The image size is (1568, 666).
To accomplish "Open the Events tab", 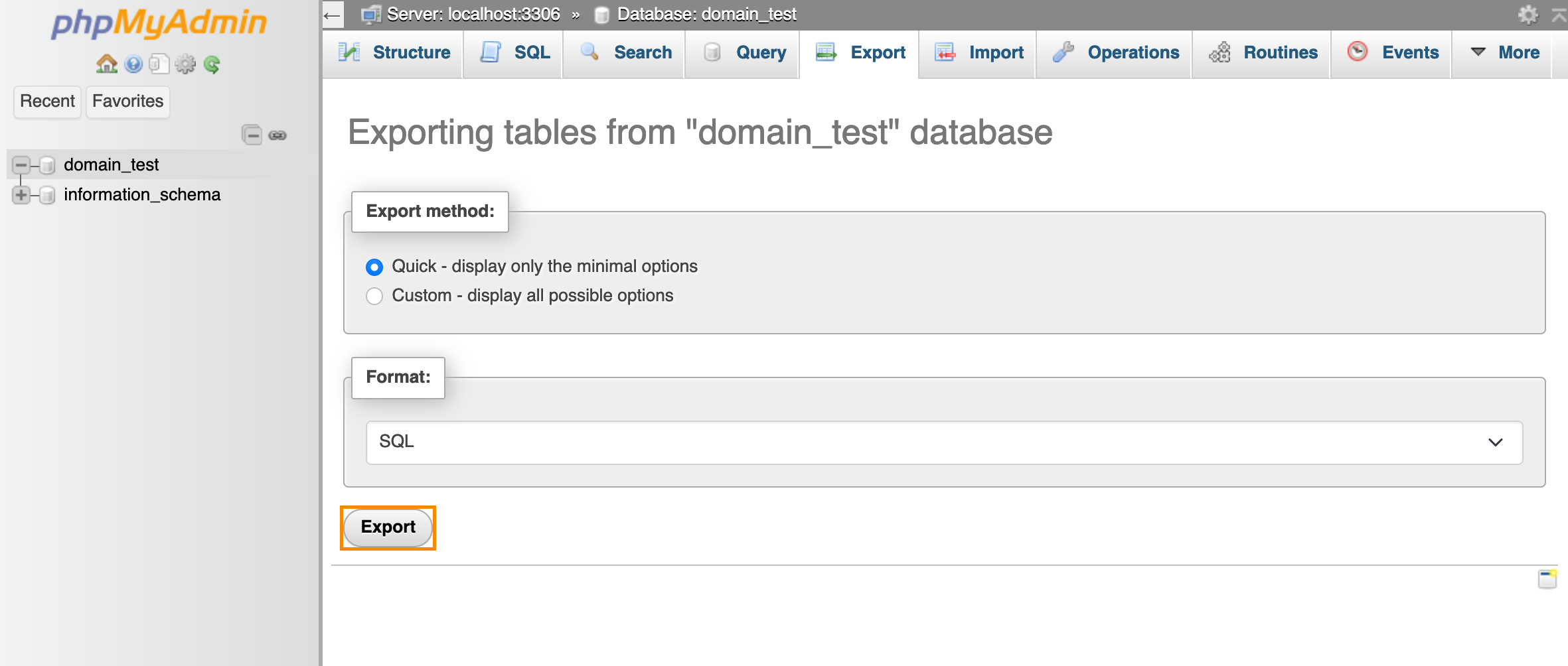I will coord(1393,53).
